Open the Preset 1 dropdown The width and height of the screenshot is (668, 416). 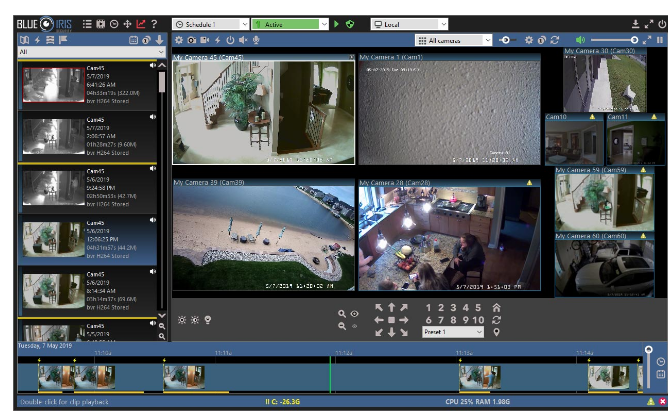click(454, 332)
